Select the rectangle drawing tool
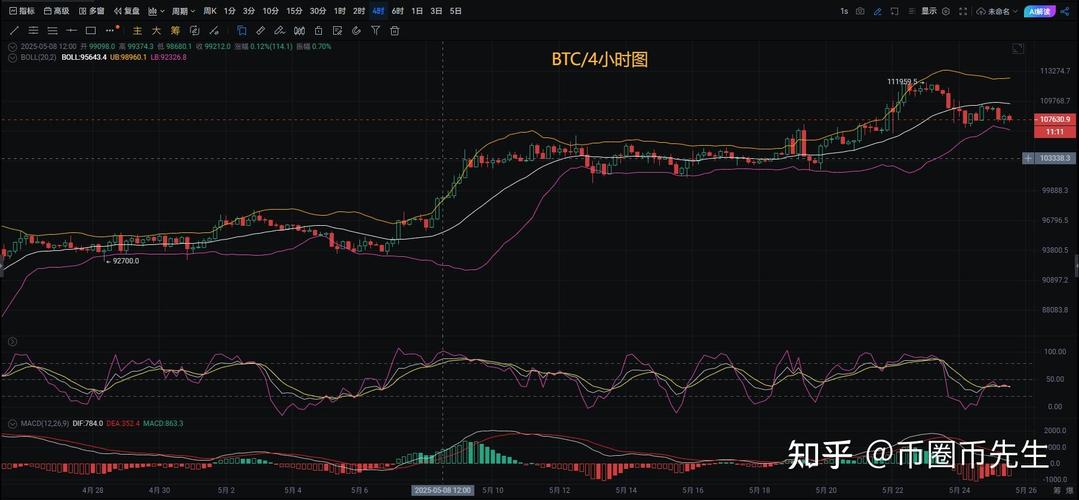 click(91, 31)
